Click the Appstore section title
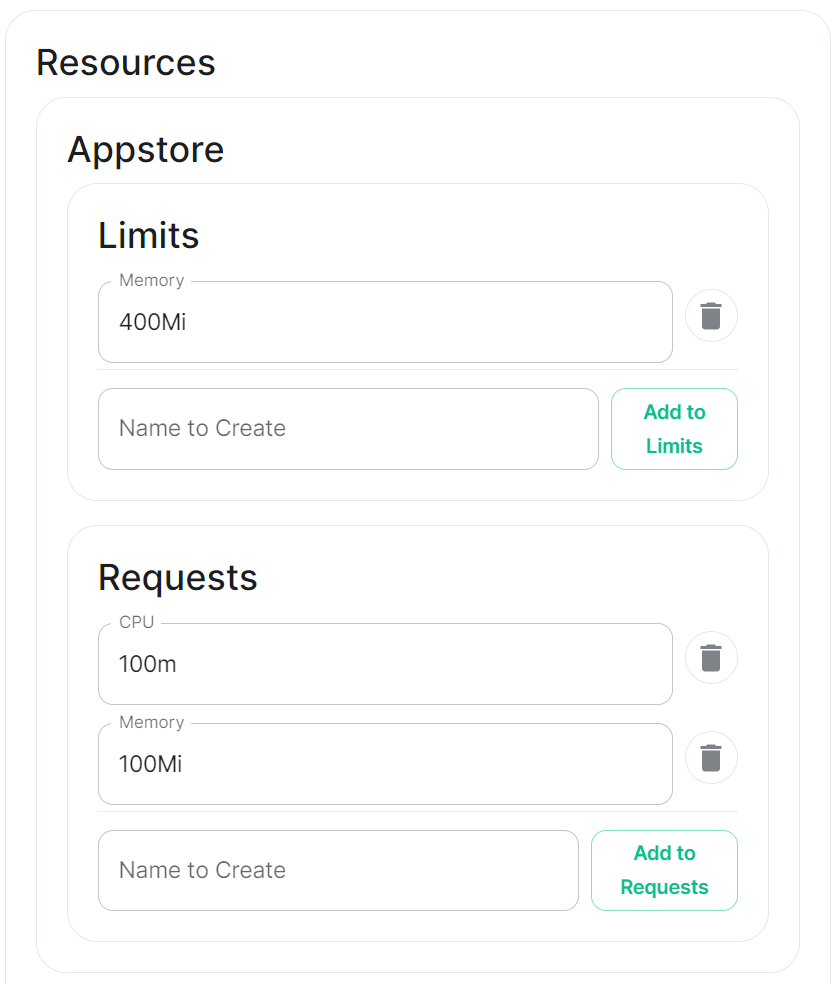 (x=146, y=149)
